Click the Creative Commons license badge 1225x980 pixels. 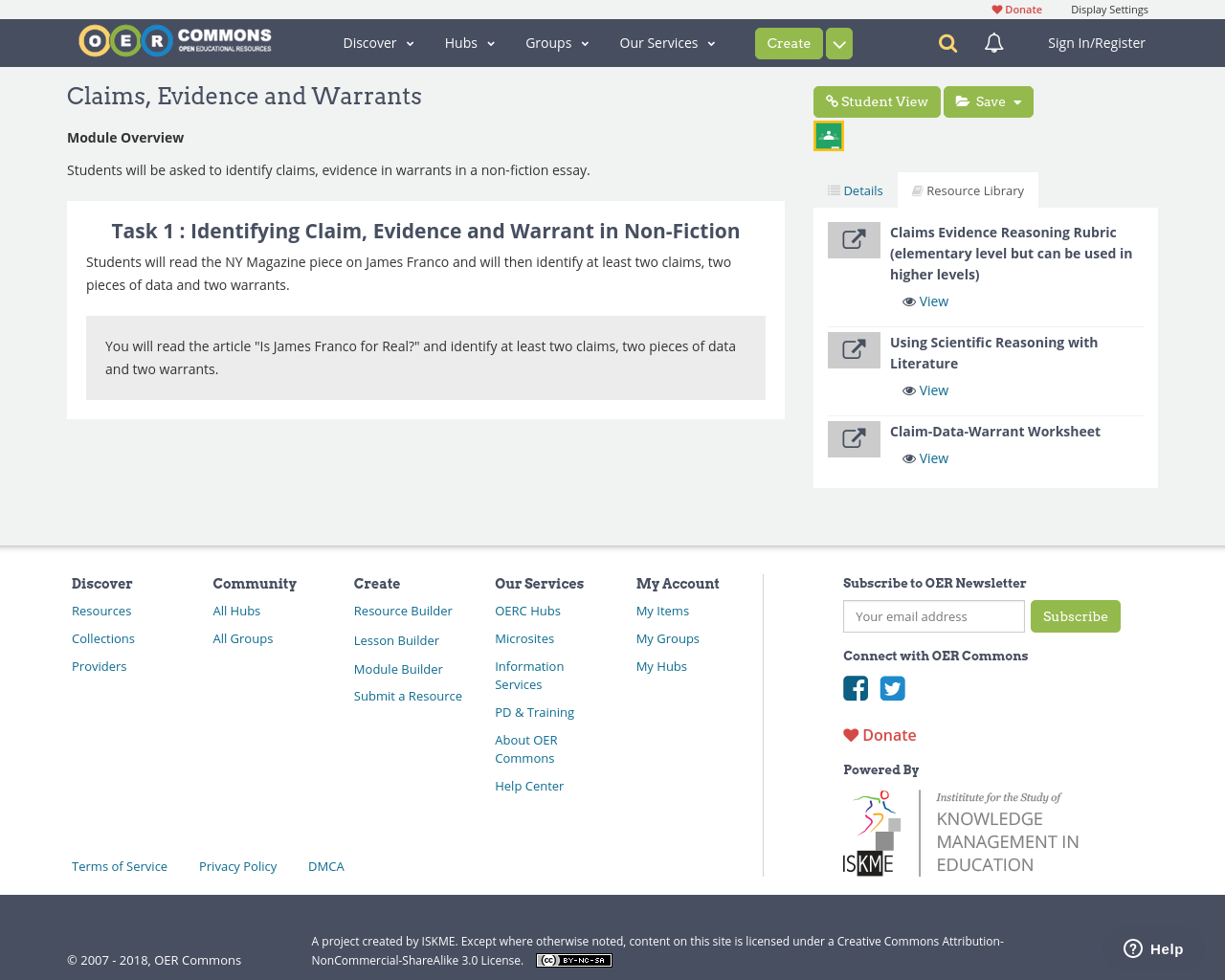(x=574, y=960)
